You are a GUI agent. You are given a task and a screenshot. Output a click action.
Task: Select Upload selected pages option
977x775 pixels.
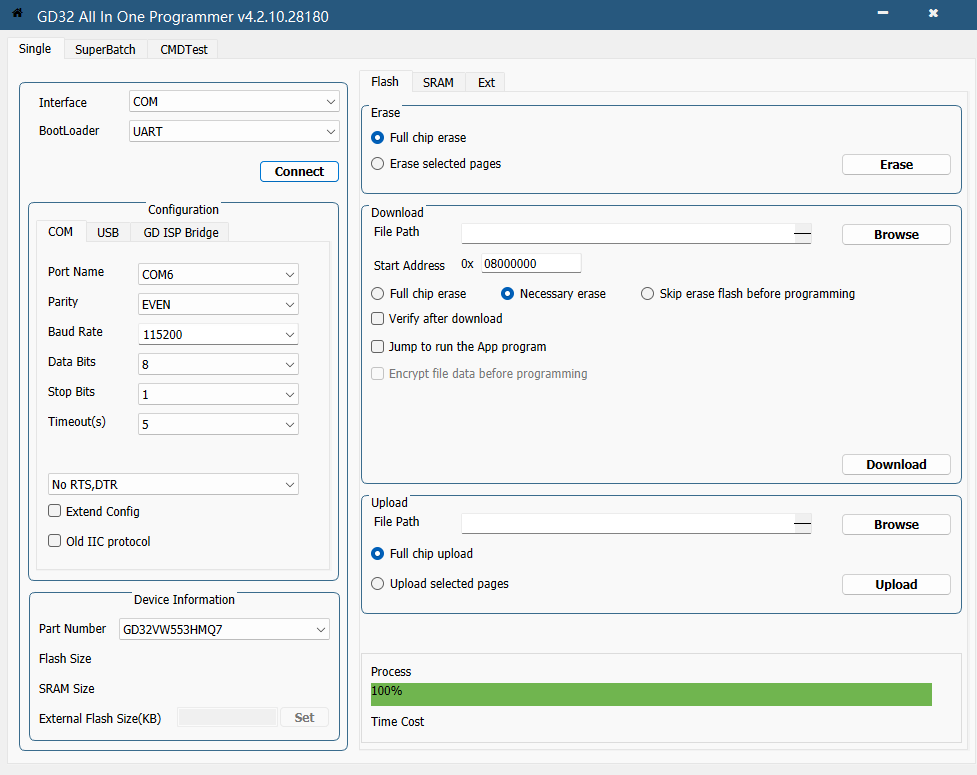click(378, 584)
